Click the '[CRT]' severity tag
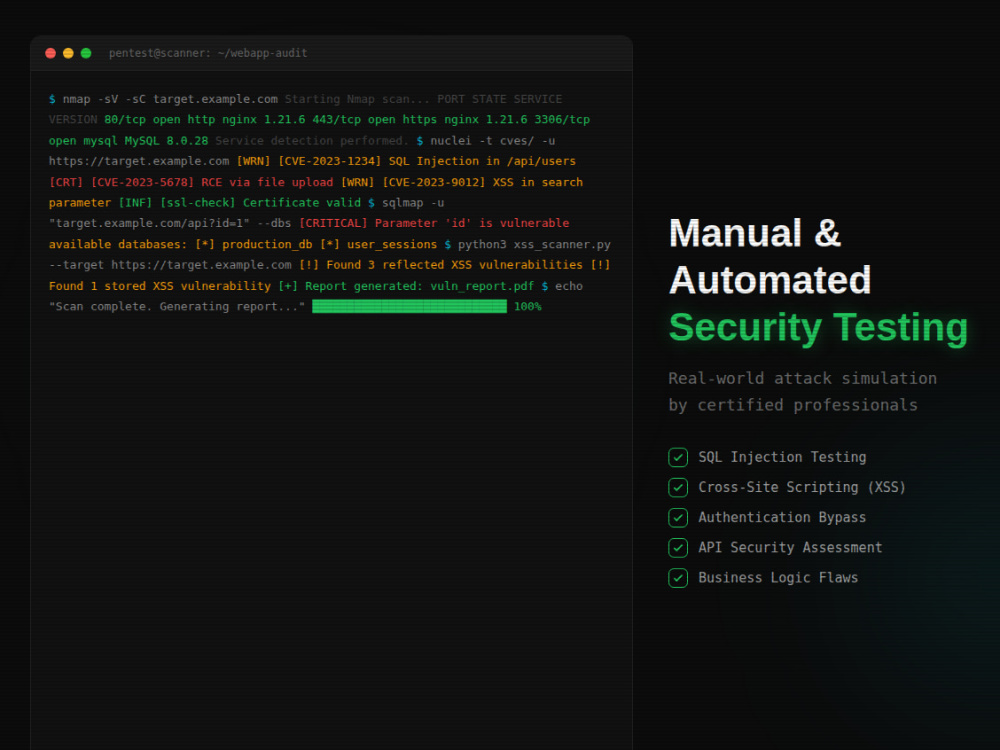Screen dimensions: 1000x750 click(66, 182)
